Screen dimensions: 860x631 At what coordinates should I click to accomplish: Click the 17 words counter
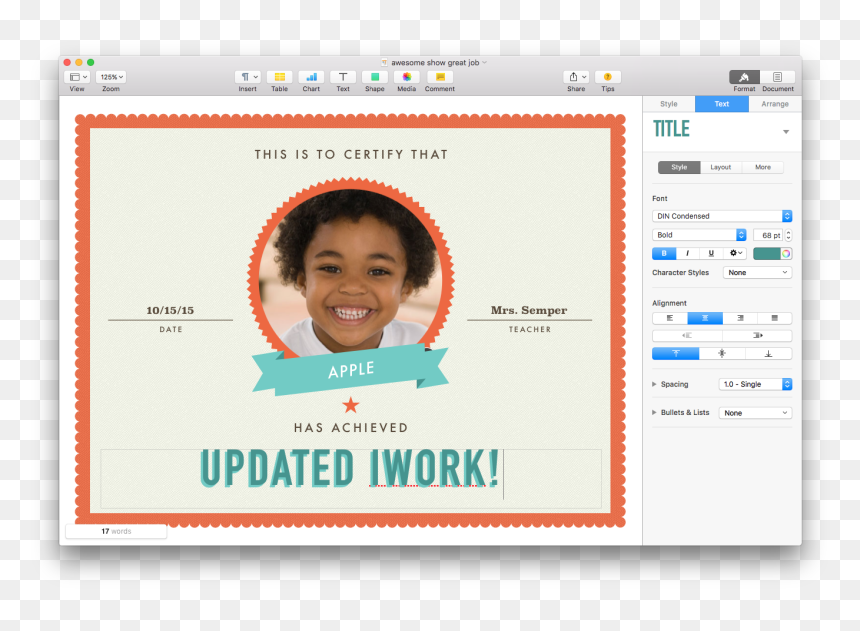pyautogui.click(x=116, y=531)
